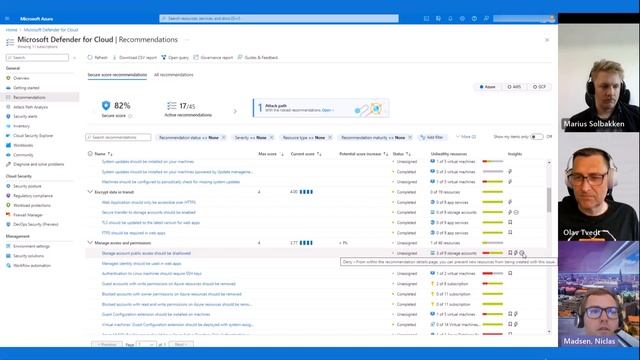Collapse the sidebar menu chevron

(74, 58)
